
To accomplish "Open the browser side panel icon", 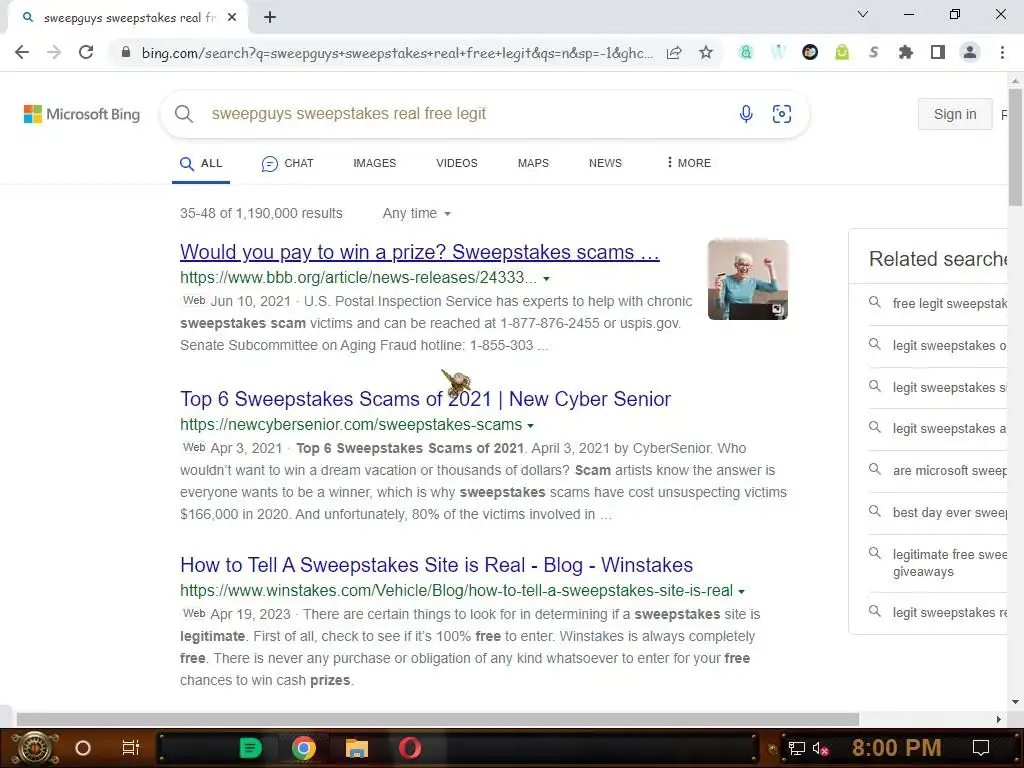I will pos(938,52).
